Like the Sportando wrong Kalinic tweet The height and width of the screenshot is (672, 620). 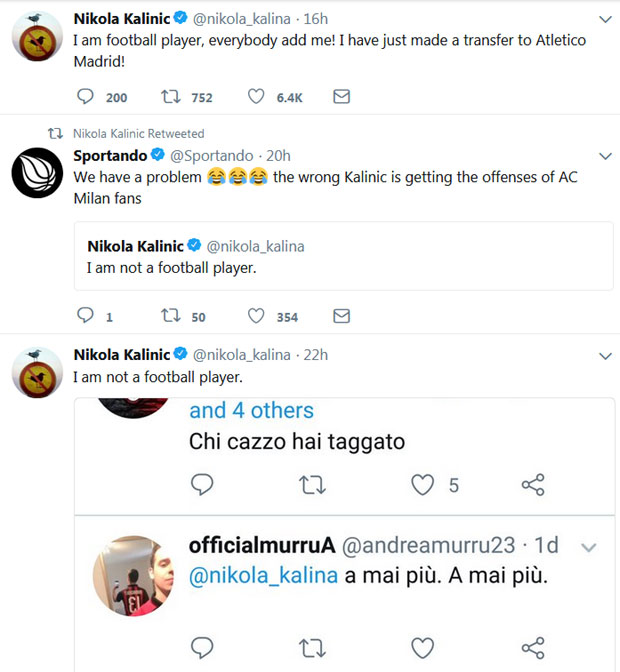256,316
